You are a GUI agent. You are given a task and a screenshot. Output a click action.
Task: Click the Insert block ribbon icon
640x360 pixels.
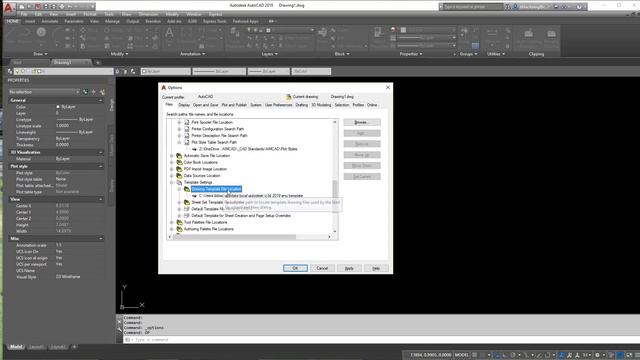pyautogui.click(x=322, y=32)
